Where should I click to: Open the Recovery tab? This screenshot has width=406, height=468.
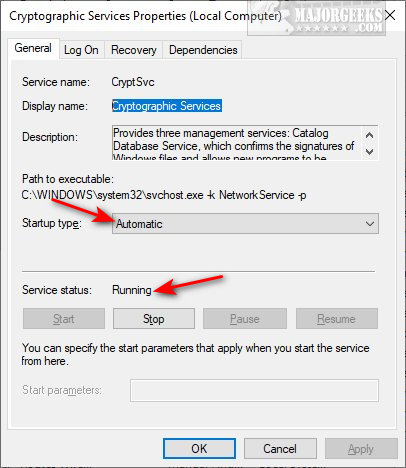134,50
